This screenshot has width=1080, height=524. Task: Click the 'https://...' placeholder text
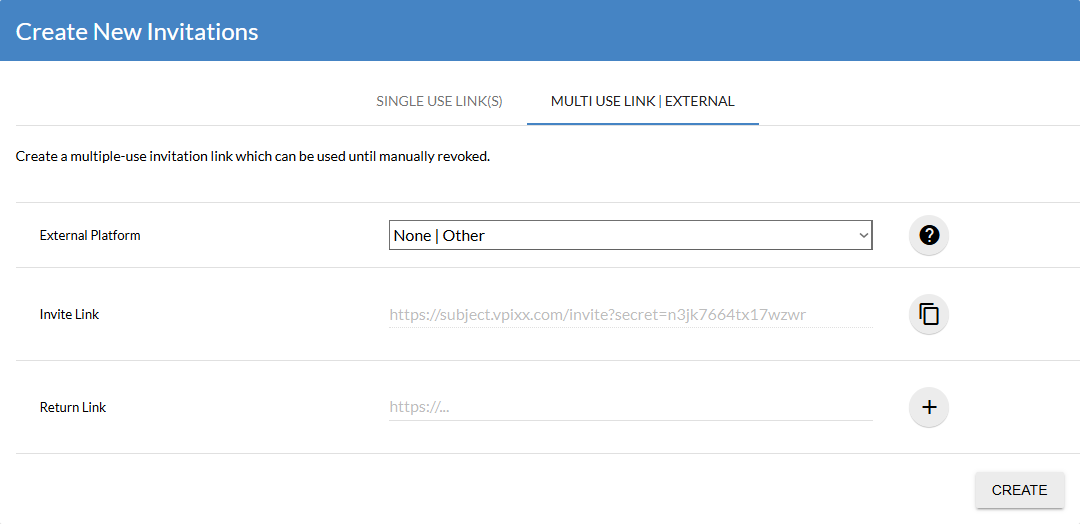419,407
